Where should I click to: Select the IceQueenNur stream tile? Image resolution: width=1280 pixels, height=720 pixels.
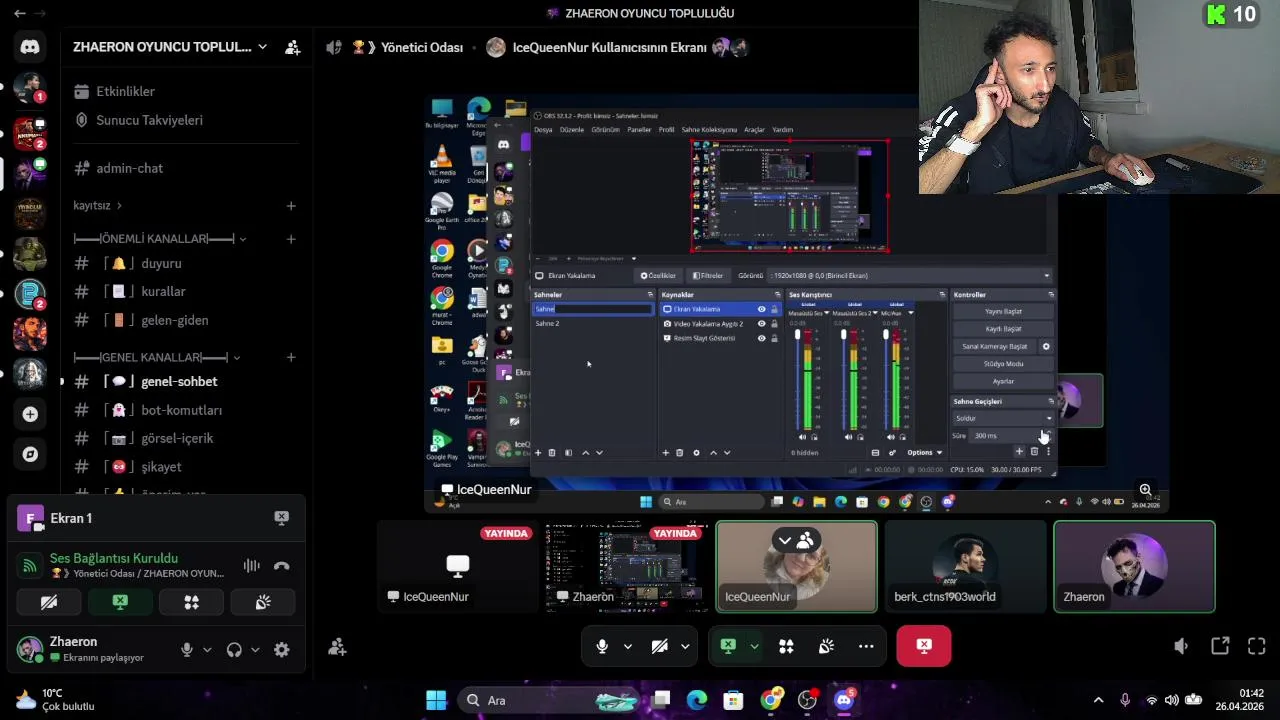458,566
